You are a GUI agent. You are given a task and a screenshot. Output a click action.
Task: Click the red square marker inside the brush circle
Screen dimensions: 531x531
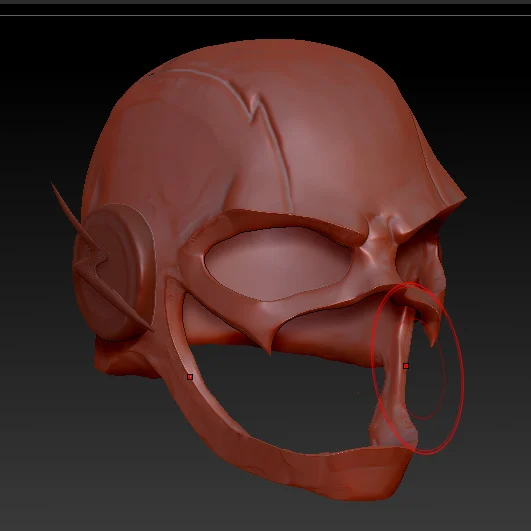click(x=406, y=366)
